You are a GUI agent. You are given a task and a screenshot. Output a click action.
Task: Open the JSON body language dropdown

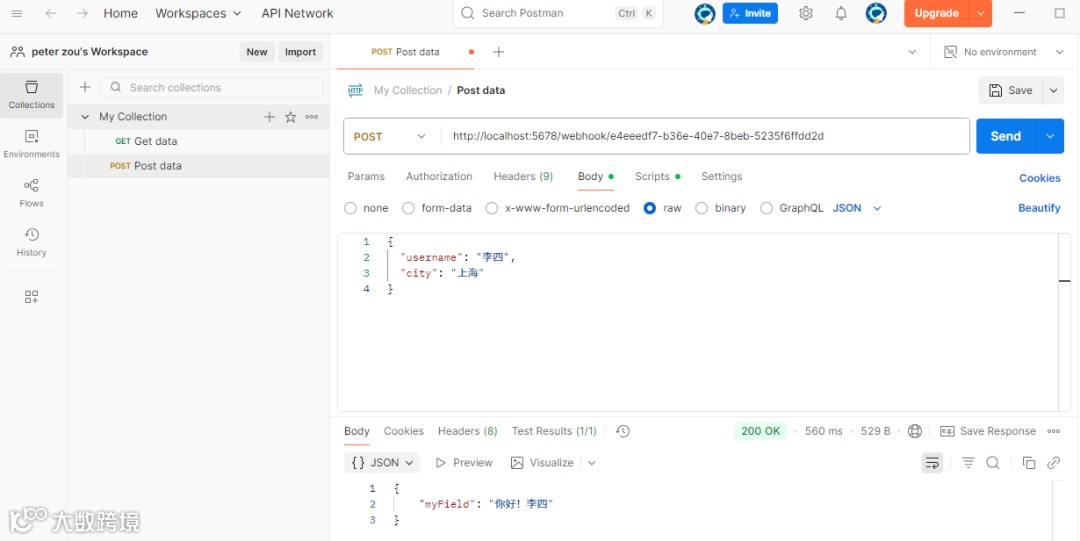(x=858, y=208)
